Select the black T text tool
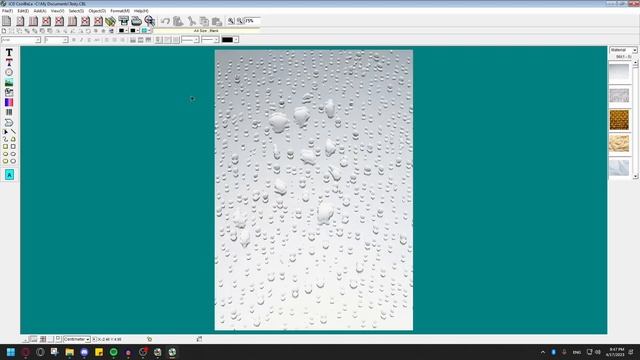 9,52
